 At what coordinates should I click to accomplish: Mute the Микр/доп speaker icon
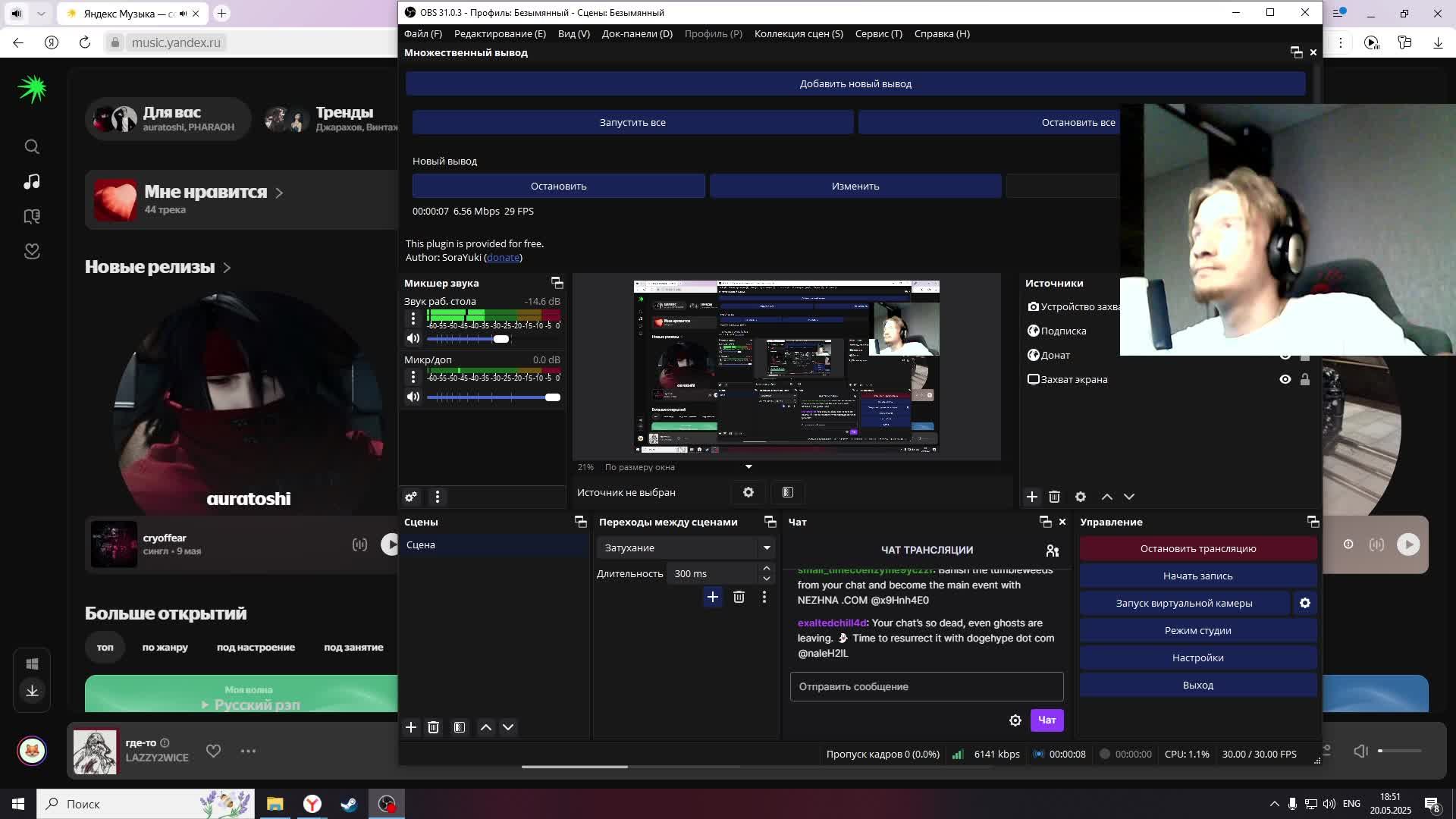(413, 397)
